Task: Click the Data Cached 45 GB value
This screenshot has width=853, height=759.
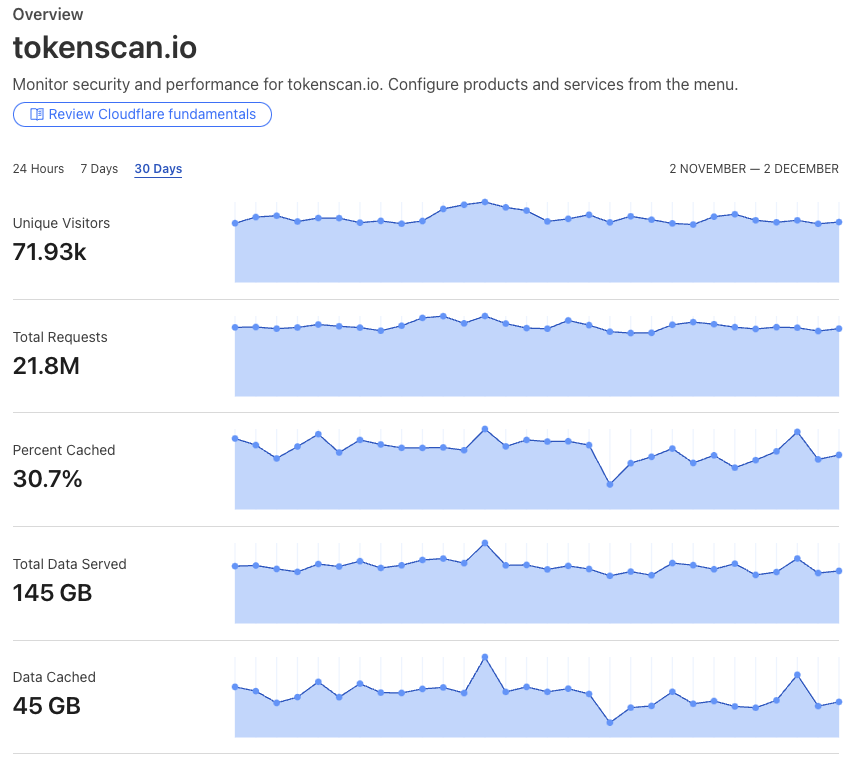Action: 47,706
